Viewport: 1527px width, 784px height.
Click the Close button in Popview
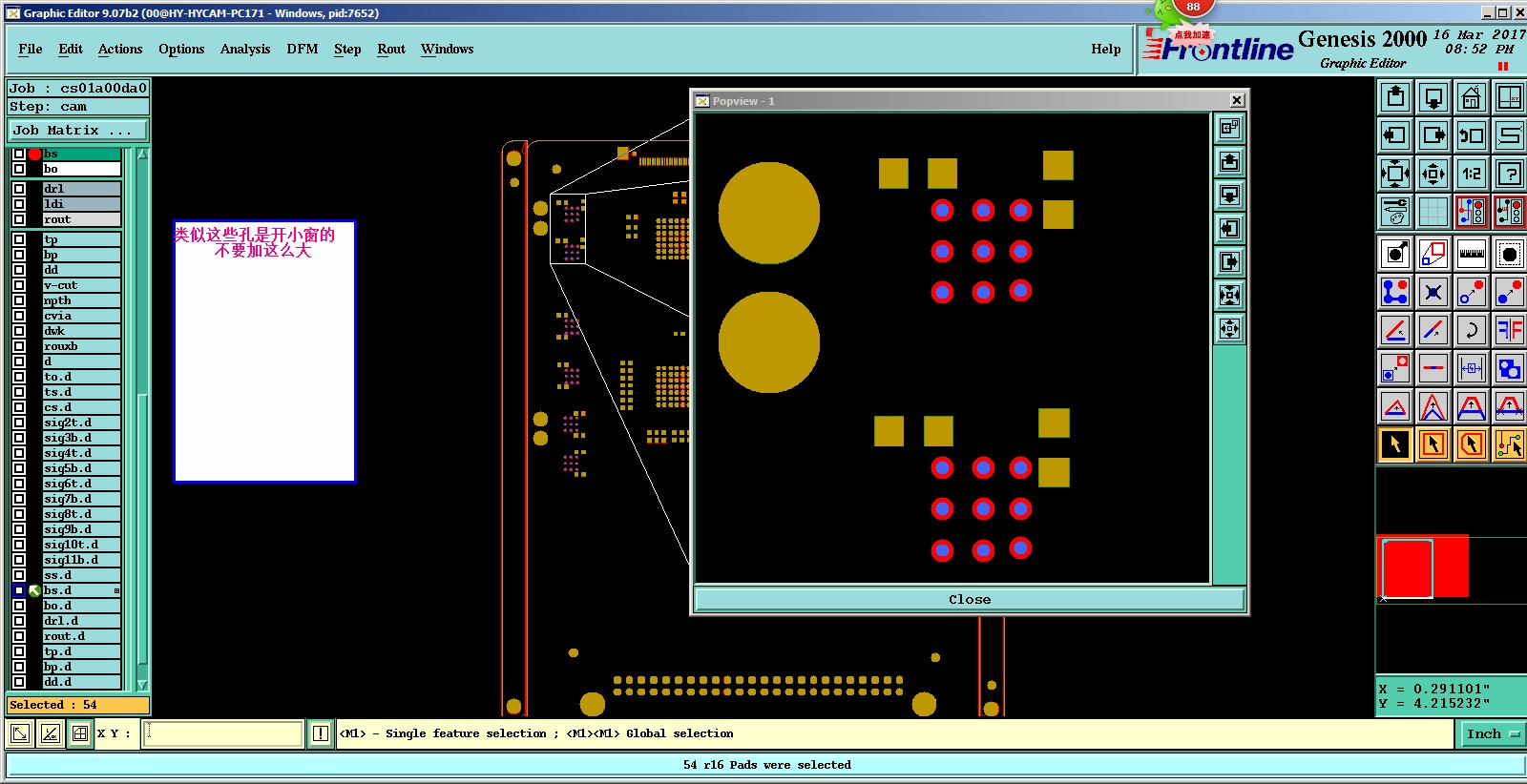click(970, 599)
